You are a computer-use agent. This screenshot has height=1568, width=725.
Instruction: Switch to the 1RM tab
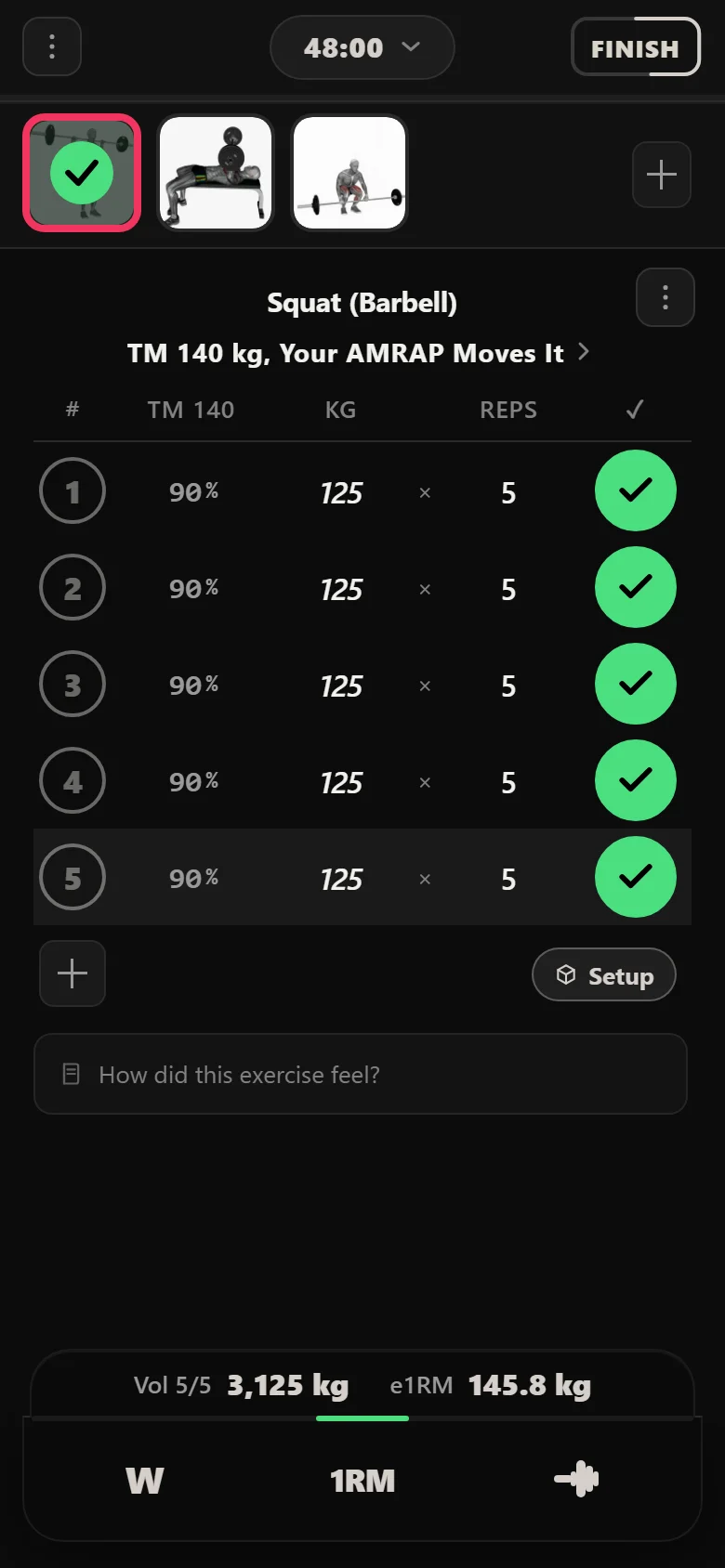point(362,1480)
